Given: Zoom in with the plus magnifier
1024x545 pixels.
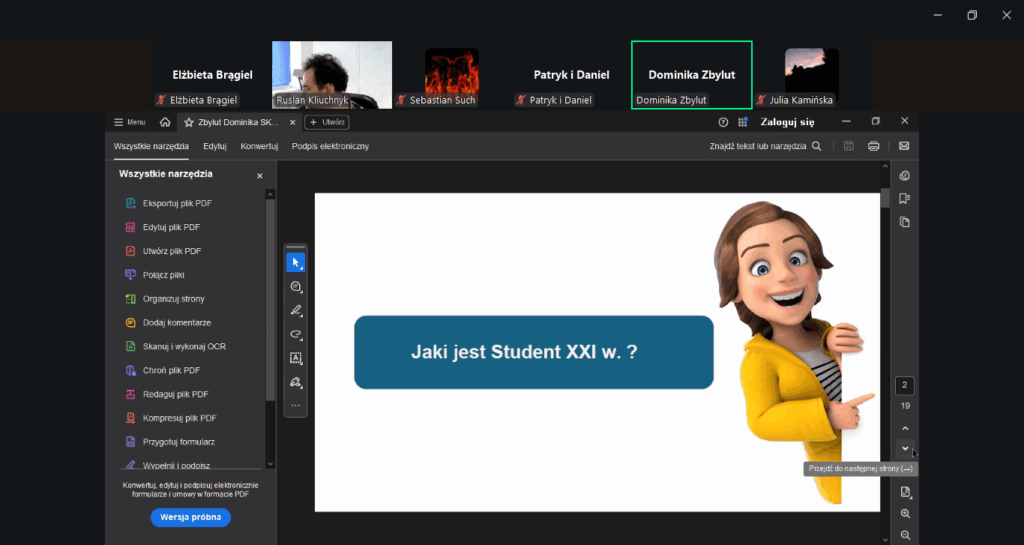Looking at the screenshot, I should (x=905, y=514).
